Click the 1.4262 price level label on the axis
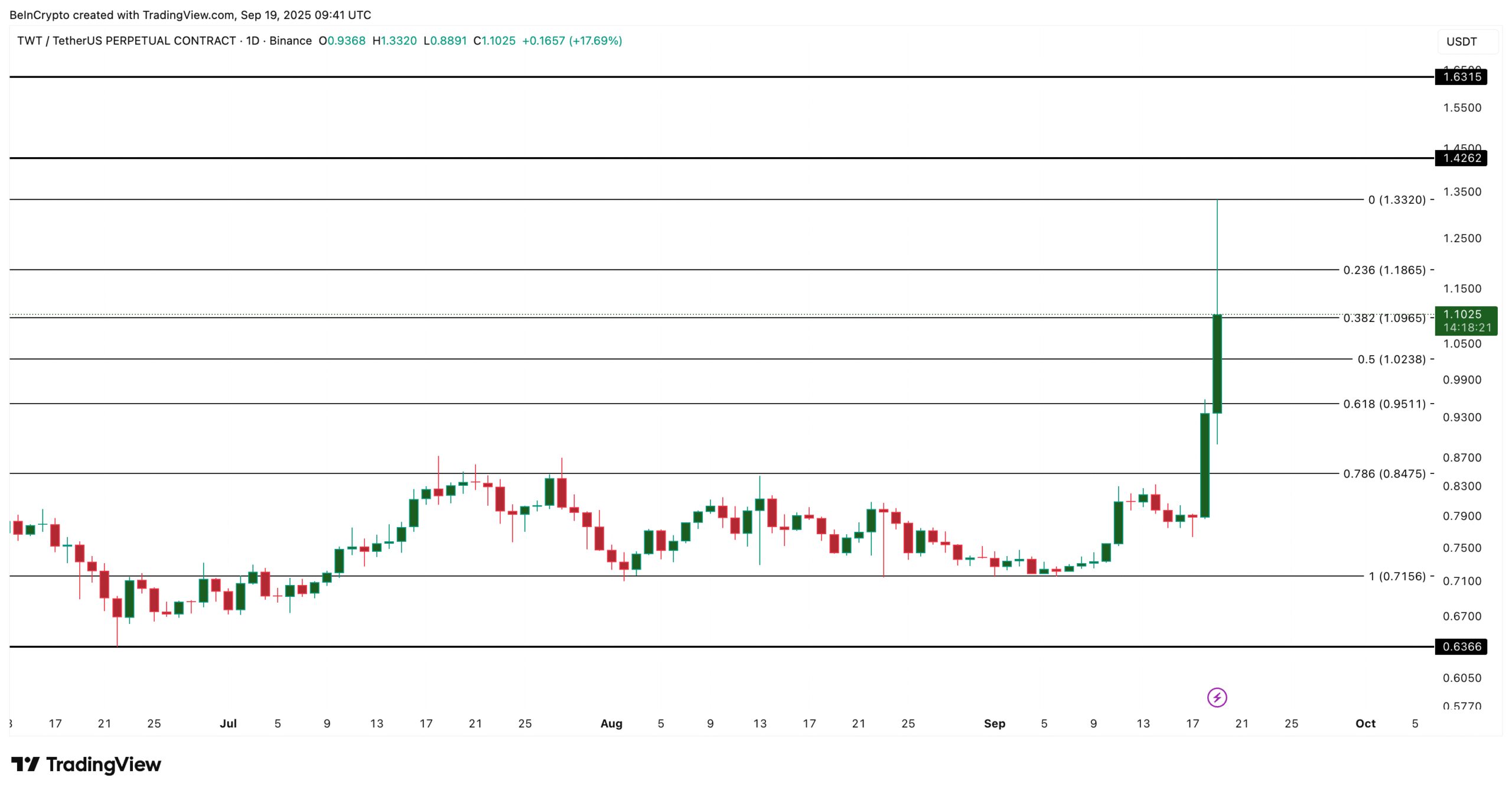Viewport: 1512px width, 793px height. (1461, 158)
